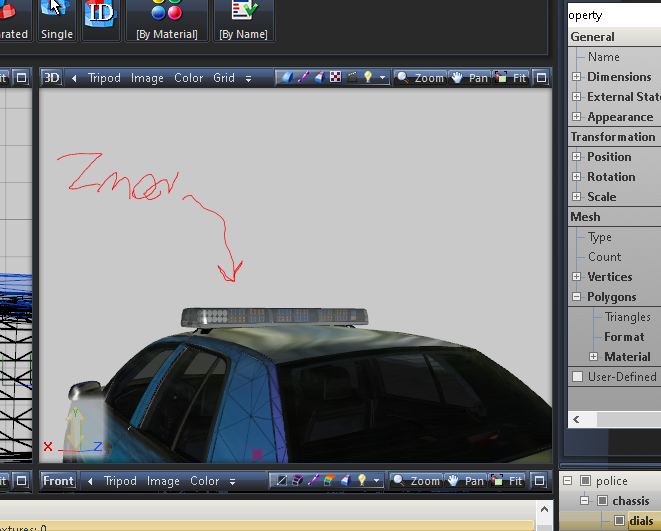Expand the External State property group
The image size is (661, 531).
[576, 97]
